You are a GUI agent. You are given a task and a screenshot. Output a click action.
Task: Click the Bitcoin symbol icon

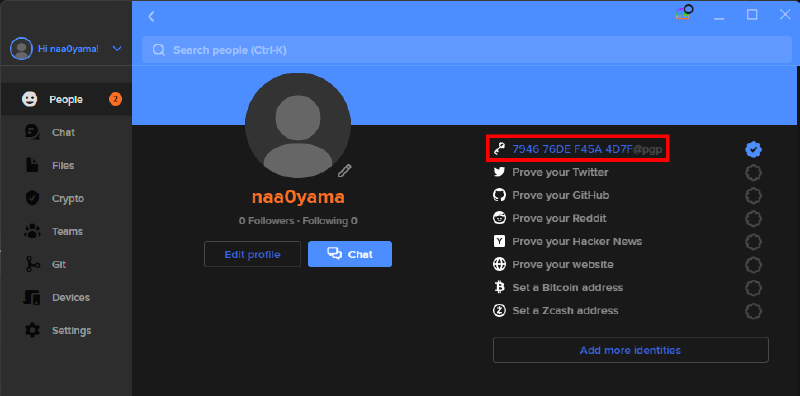(x=499, y=287)
